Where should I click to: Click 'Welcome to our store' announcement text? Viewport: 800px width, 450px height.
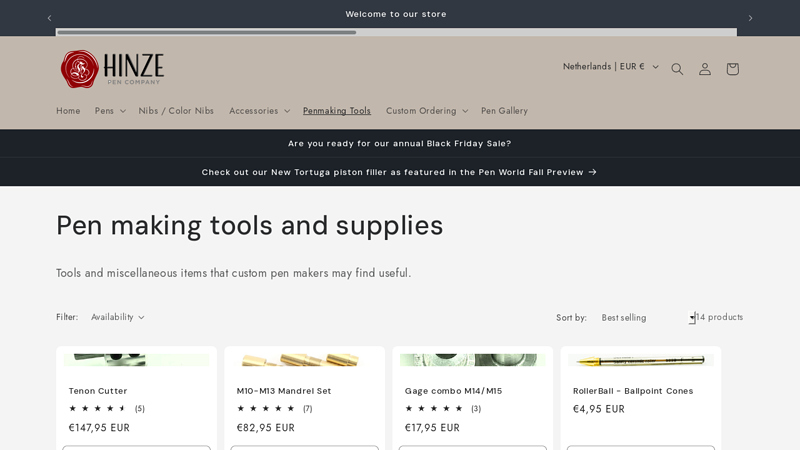pos(396,14)
